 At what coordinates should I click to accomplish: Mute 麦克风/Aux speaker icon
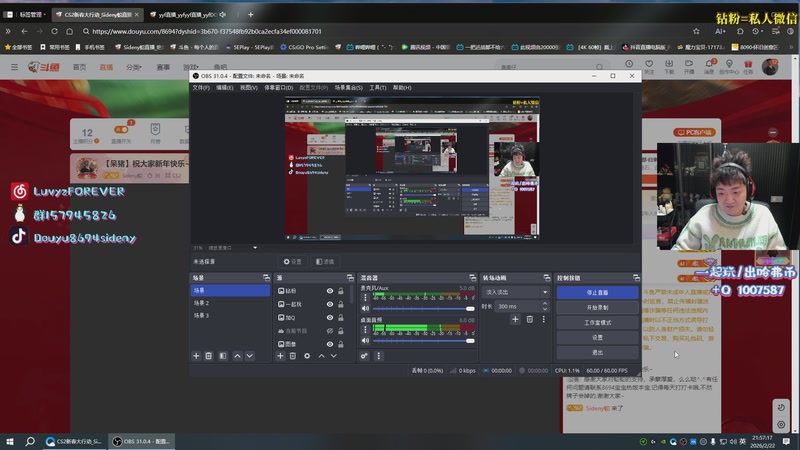click(x=365, y=309)
